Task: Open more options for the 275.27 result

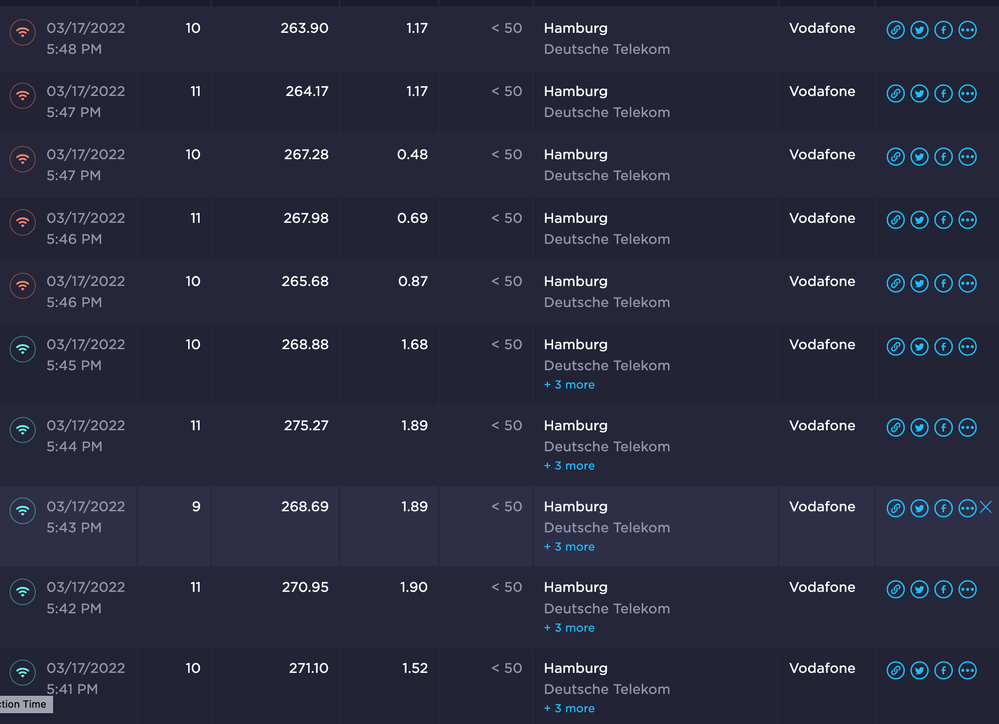Action: [967, 428]
